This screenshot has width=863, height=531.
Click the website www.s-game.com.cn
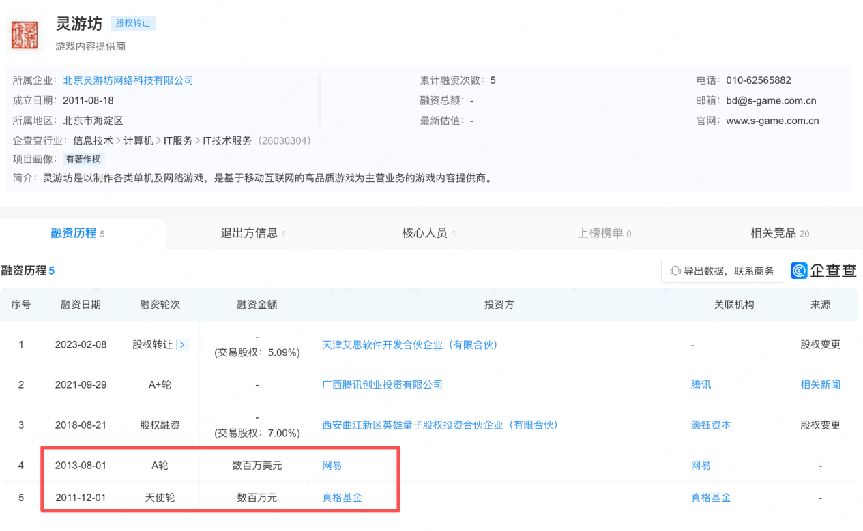click(x=772, y=121)
